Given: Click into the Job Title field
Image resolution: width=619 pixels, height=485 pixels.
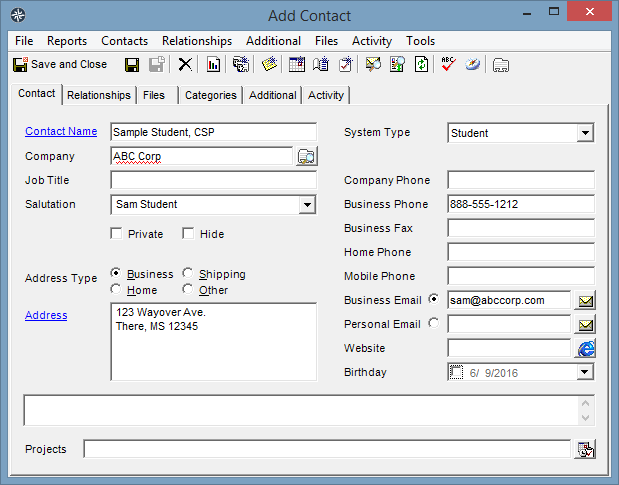Looking at the screenshot, I should coord(214,180).
